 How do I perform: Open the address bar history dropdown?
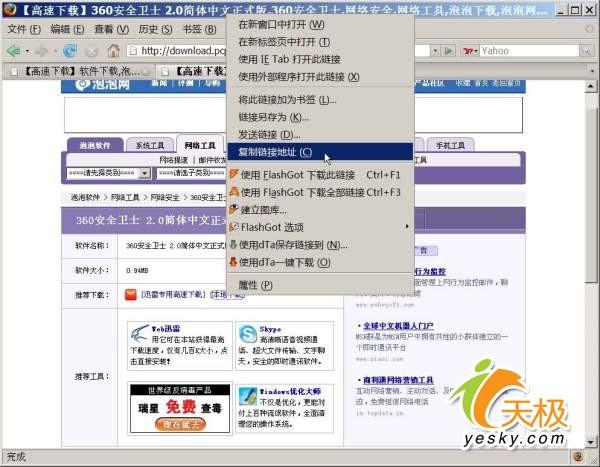tap(435, 51)
